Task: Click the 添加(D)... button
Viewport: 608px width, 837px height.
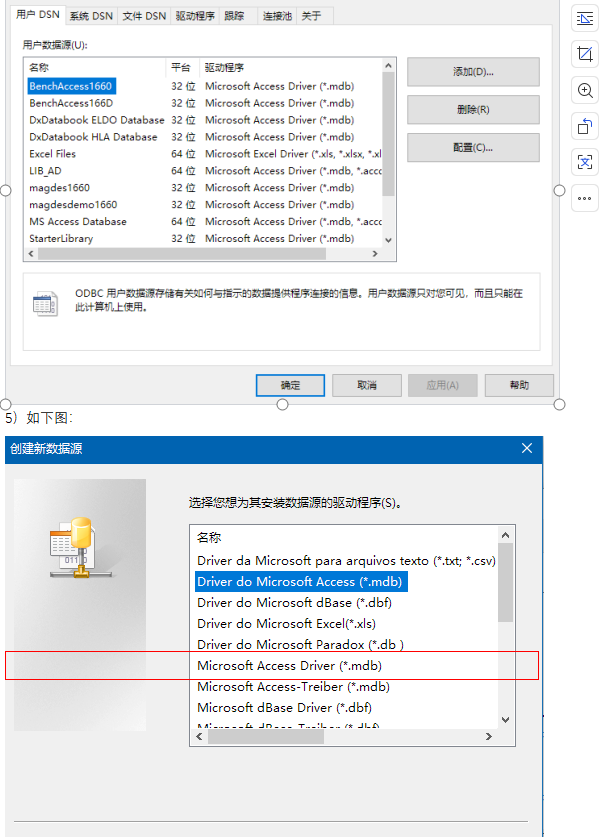Action: click(x=473, y=72)
